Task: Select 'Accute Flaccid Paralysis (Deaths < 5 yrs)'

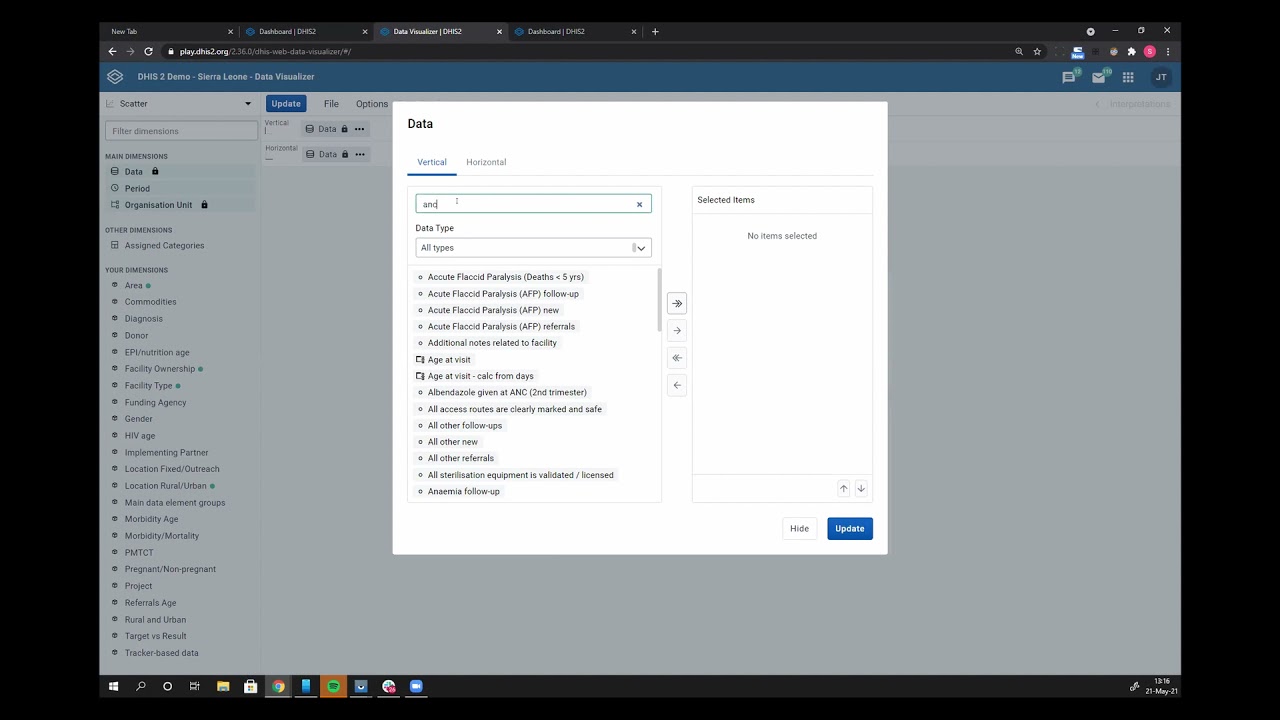Action: [501, 277]
